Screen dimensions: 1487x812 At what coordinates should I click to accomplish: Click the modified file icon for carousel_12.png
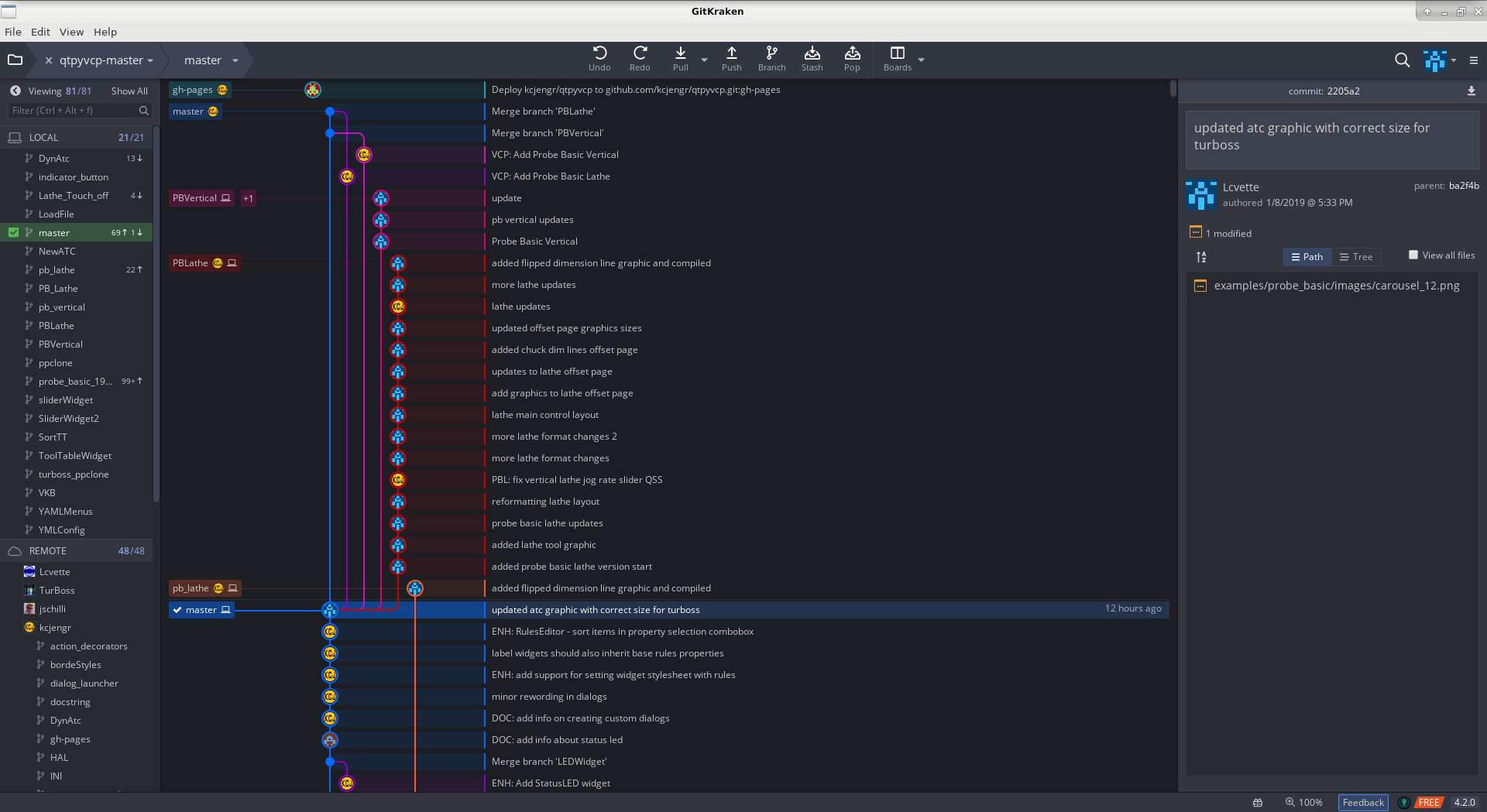coord(1200,286)
